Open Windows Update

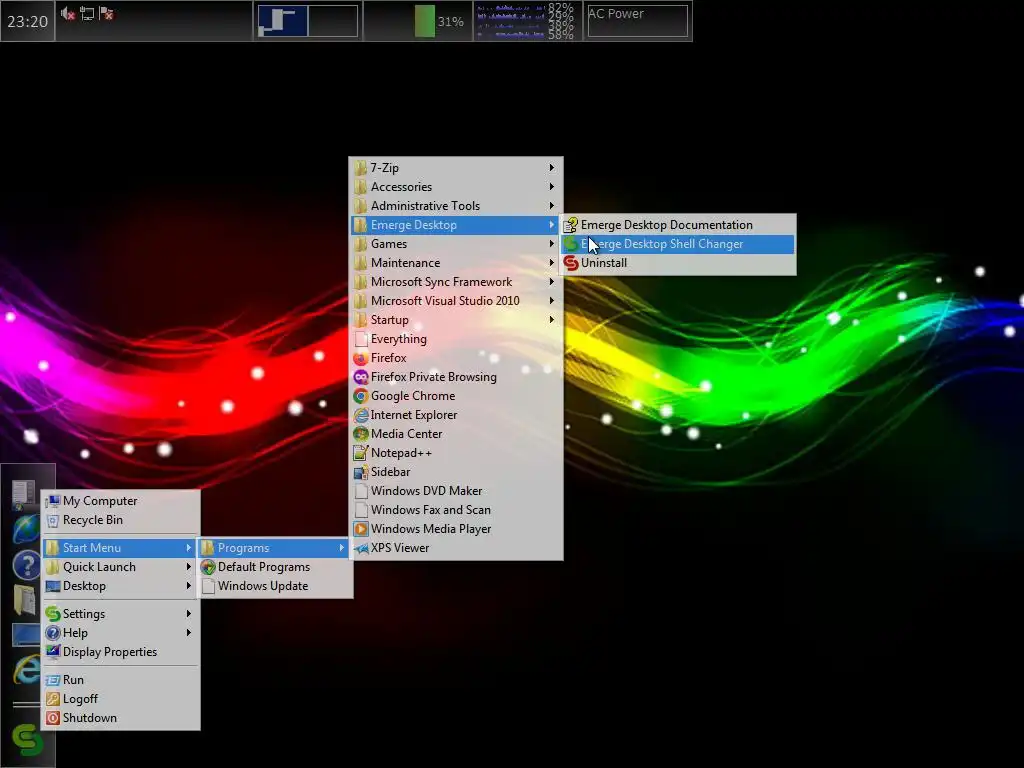275,586
